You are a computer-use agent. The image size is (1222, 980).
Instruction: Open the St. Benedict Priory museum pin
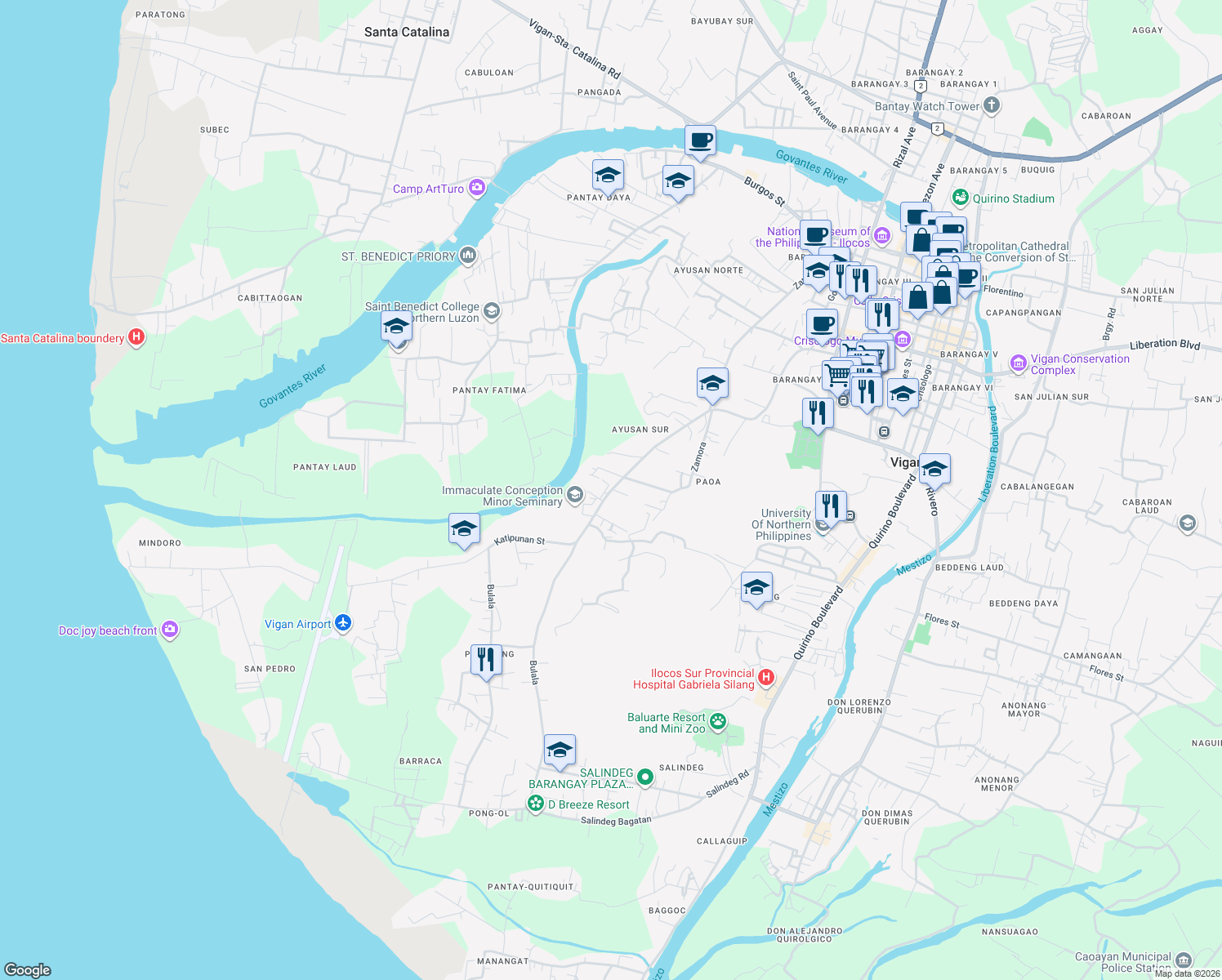(468, 256)
